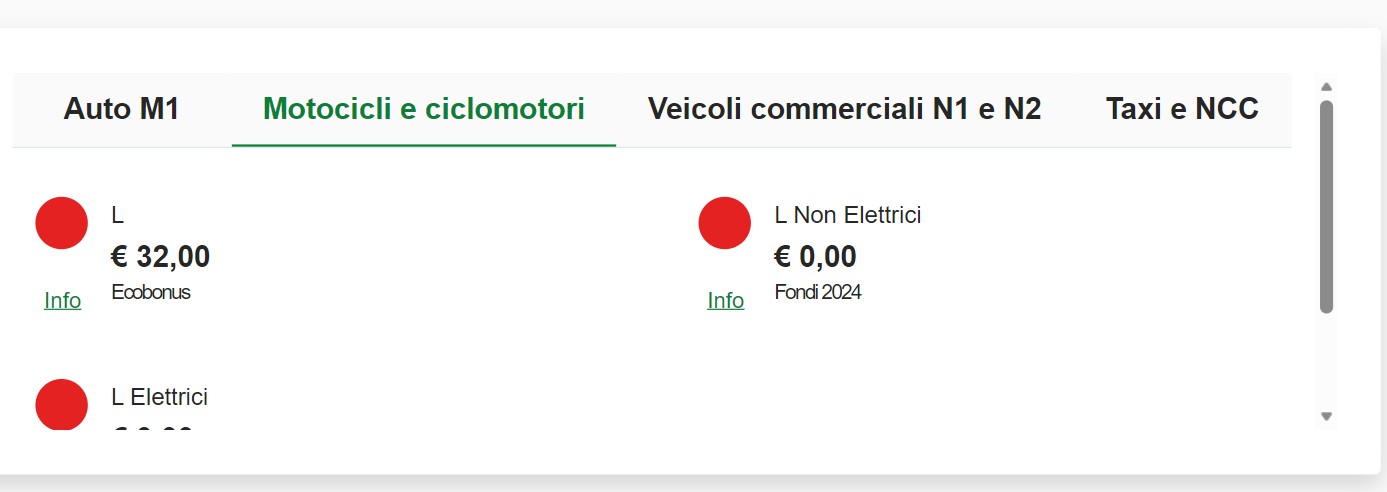Click the € 0,00 amount under L Non Elettrici
This screenshot has width=1387, height=492.
click(x=816, y=257)
